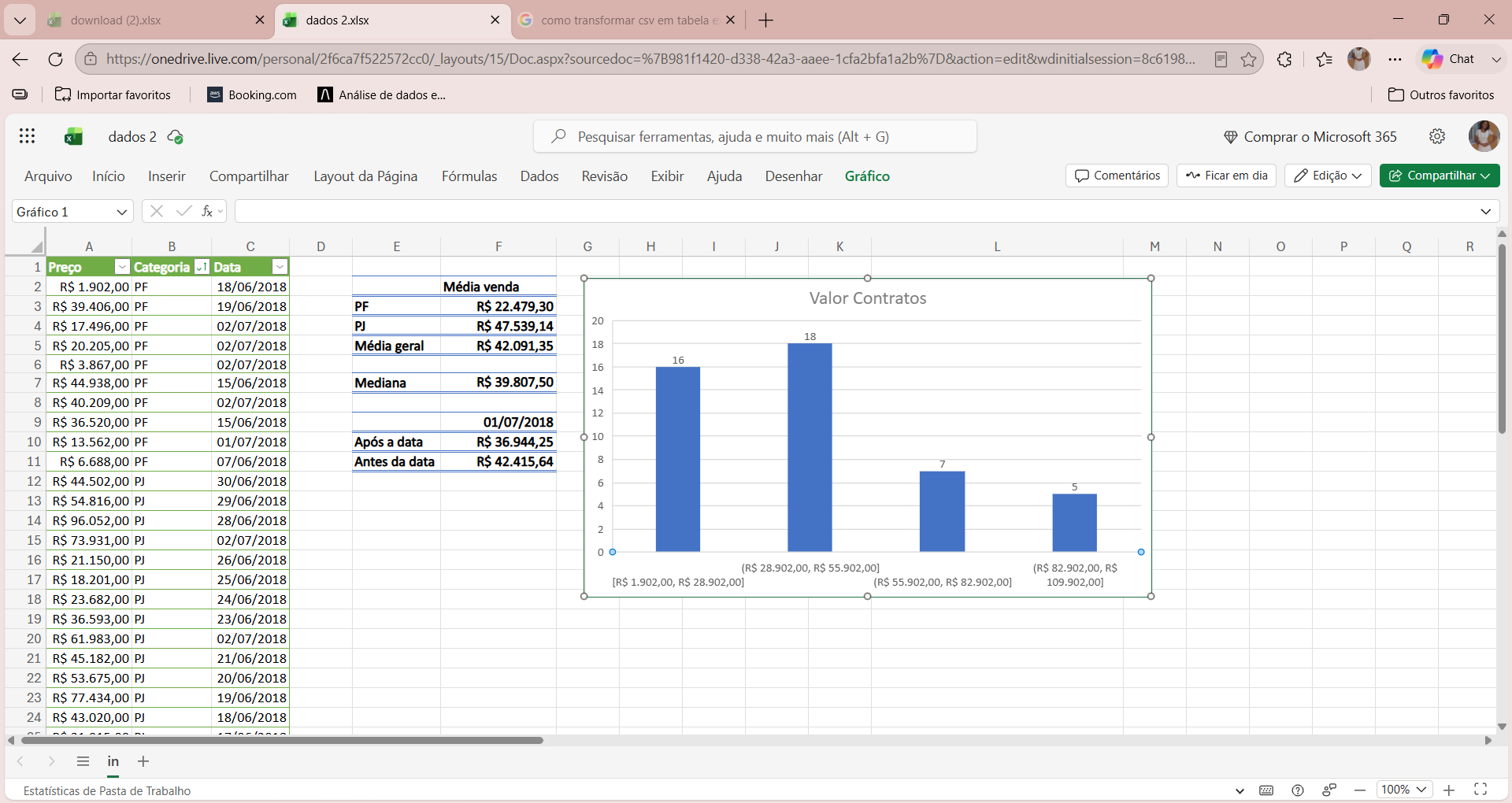Expand the function list arrow next to fx
Screen dimensions: 1512x803
(x=220, y=211)
